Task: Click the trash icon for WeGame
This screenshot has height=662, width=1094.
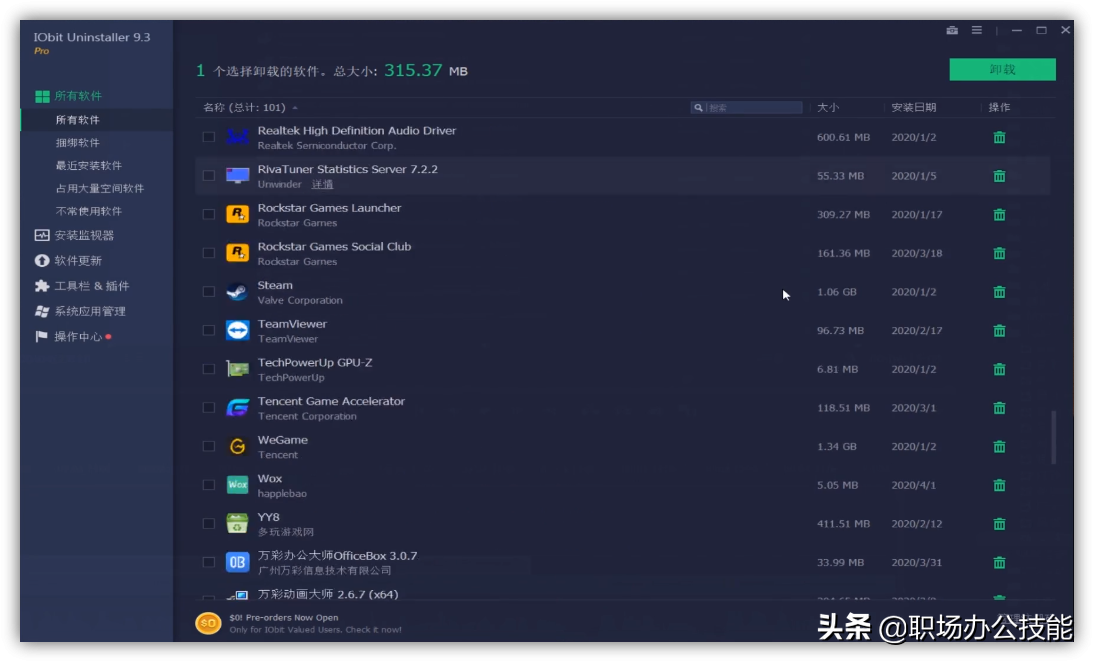Action: pos(998,446)
